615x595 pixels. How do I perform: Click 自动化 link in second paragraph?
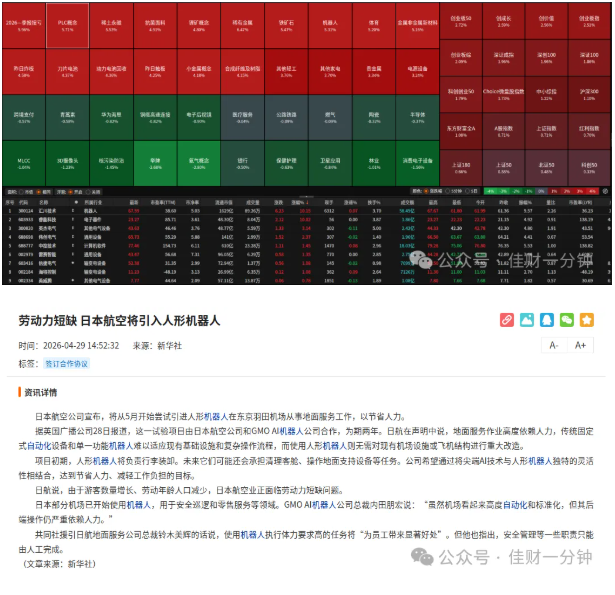(x=39, y=446)
